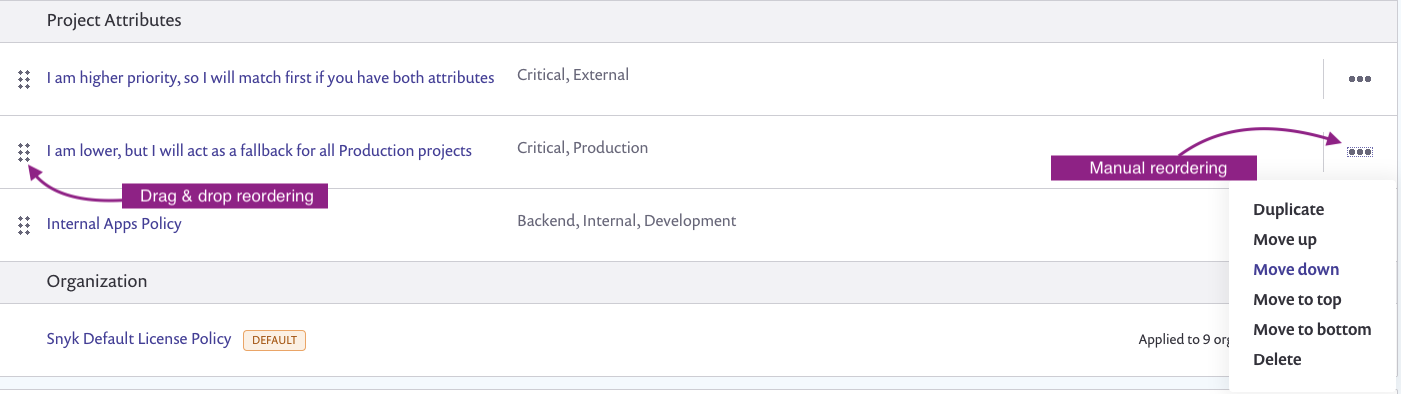Click the active three-dot menu for Production policy
Viewport: 1401px width, 394px height.
tap(1359, 152)
